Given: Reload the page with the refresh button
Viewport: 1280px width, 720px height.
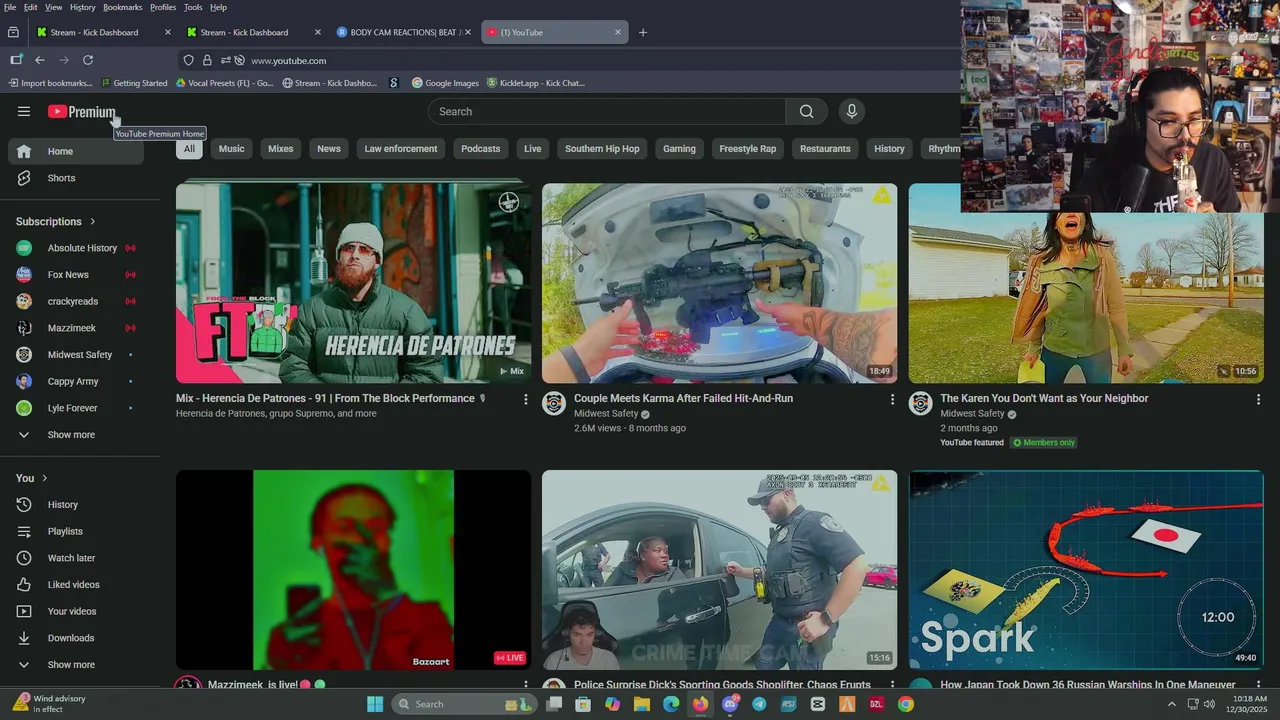Looking at the screenshot, I should (88, 60).
